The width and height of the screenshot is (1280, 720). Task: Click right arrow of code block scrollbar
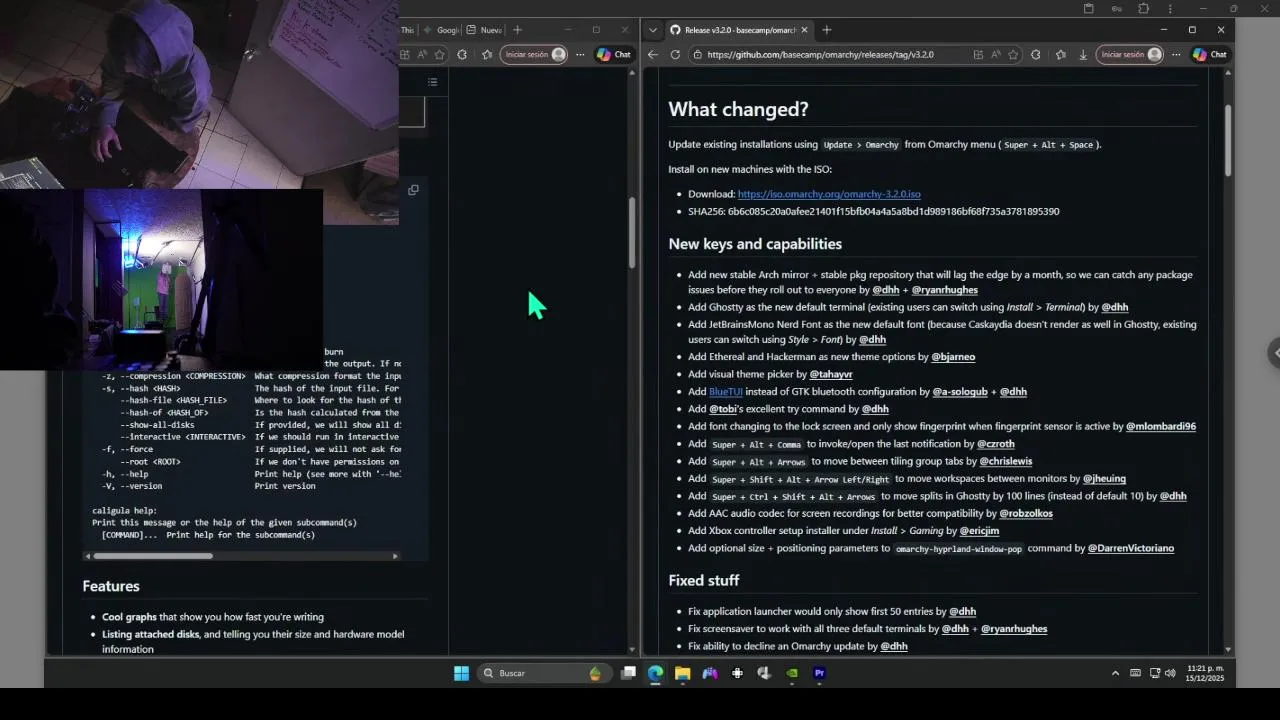pos(395,556)
